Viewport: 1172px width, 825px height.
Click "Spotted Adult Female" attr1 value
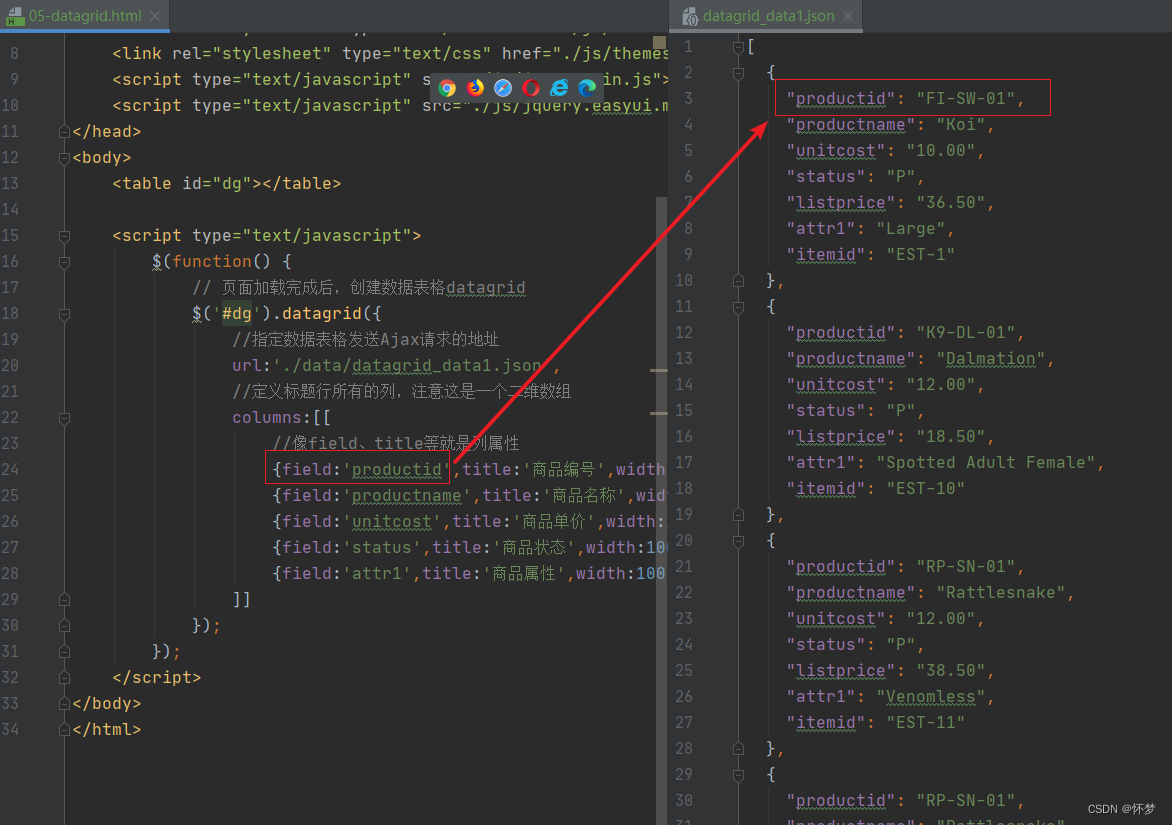[985, 463]
